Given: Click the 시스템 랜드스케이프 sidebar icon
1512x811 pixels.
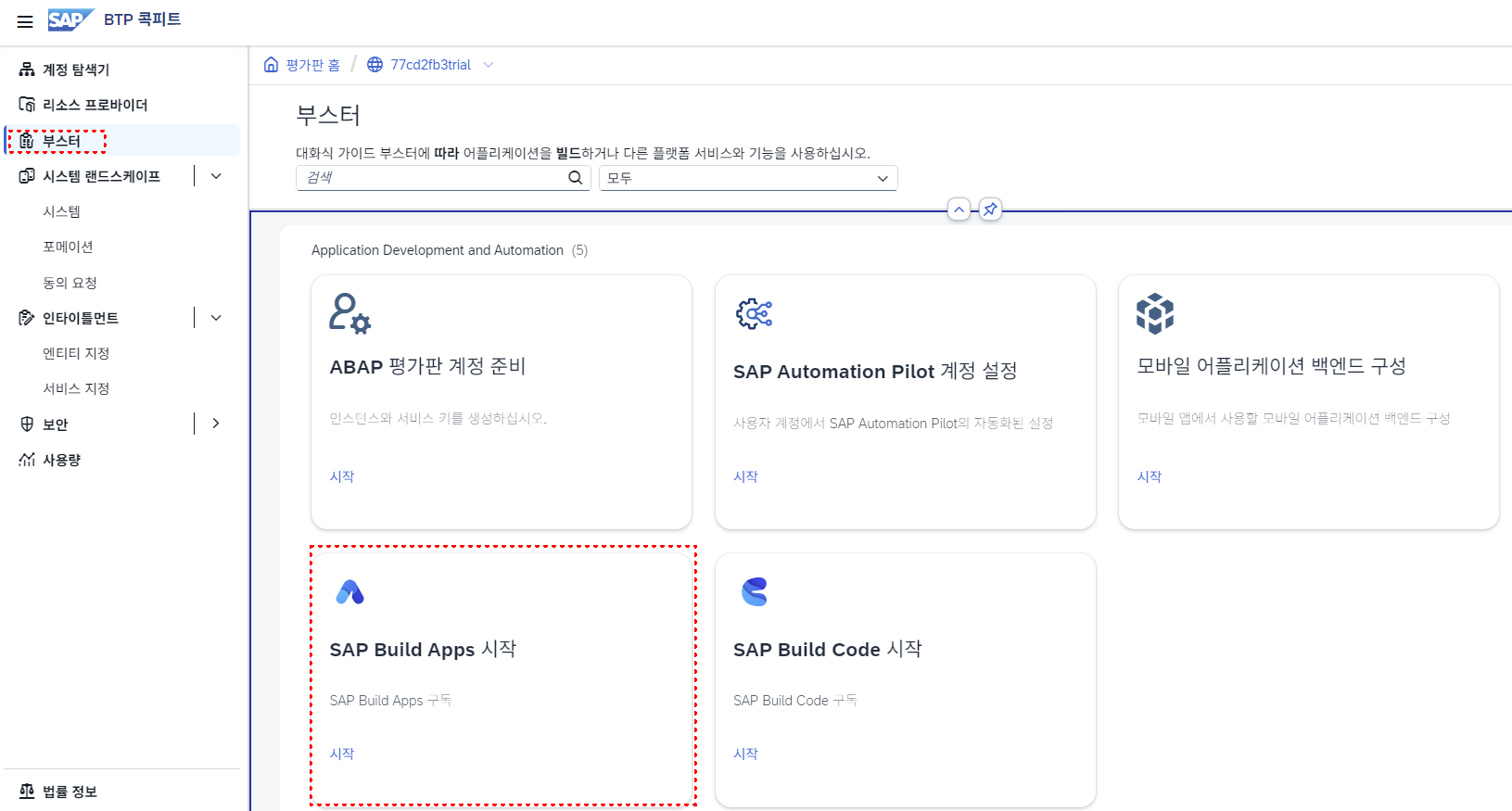Looking at the screenshot, I should pos(27,176).
